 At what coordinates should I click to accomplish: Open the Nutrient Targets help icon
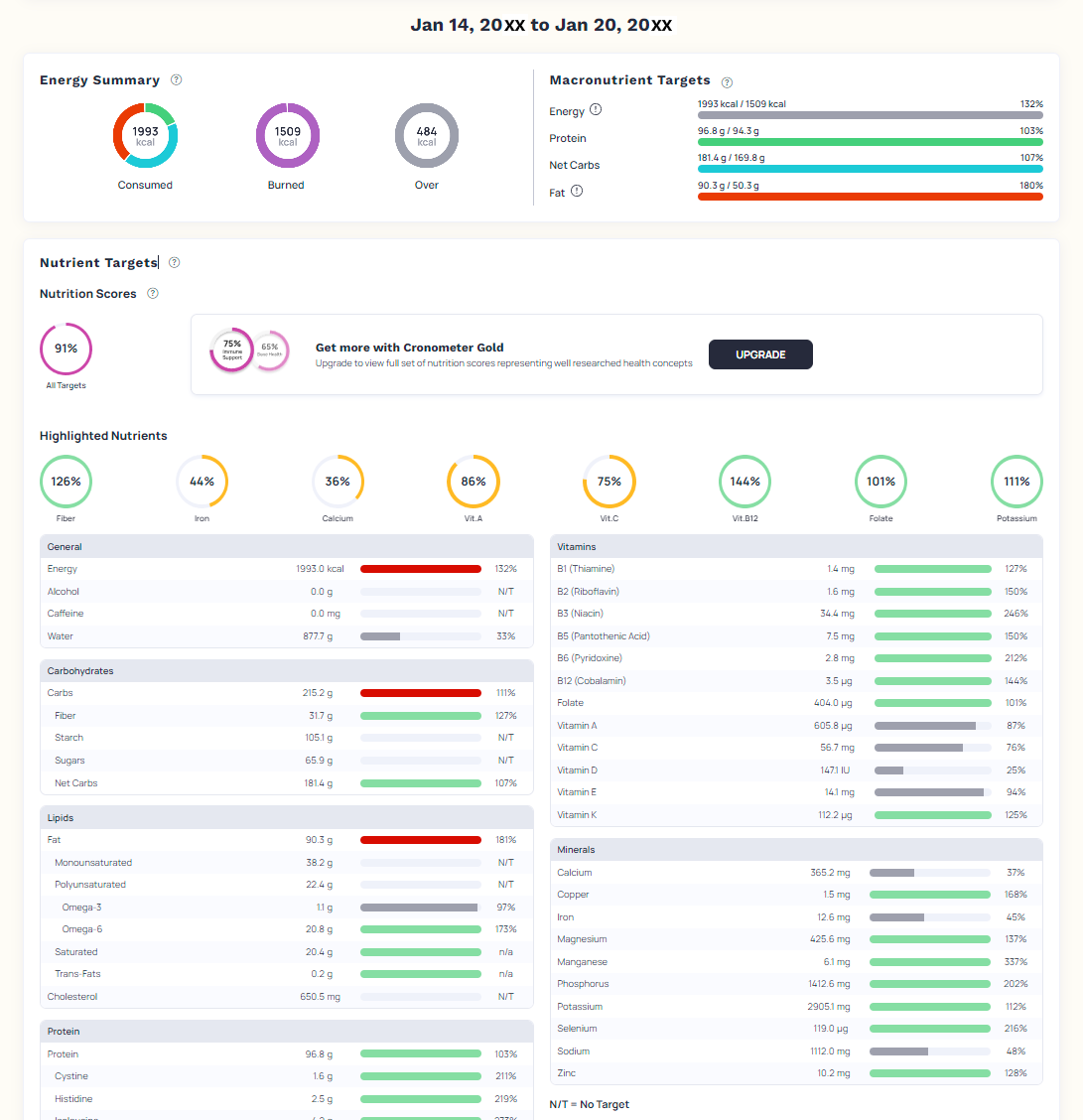tap(174, 262)
